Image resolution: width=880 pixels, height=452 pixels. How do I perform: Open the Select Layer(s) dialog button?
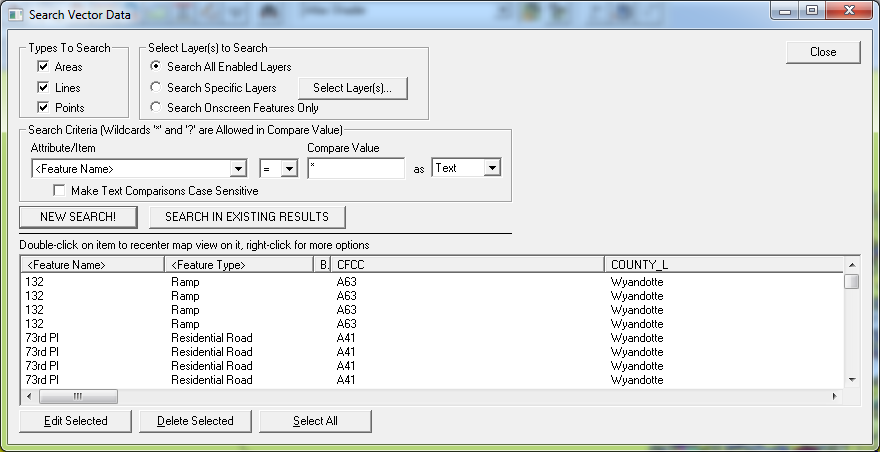[353, 88]
